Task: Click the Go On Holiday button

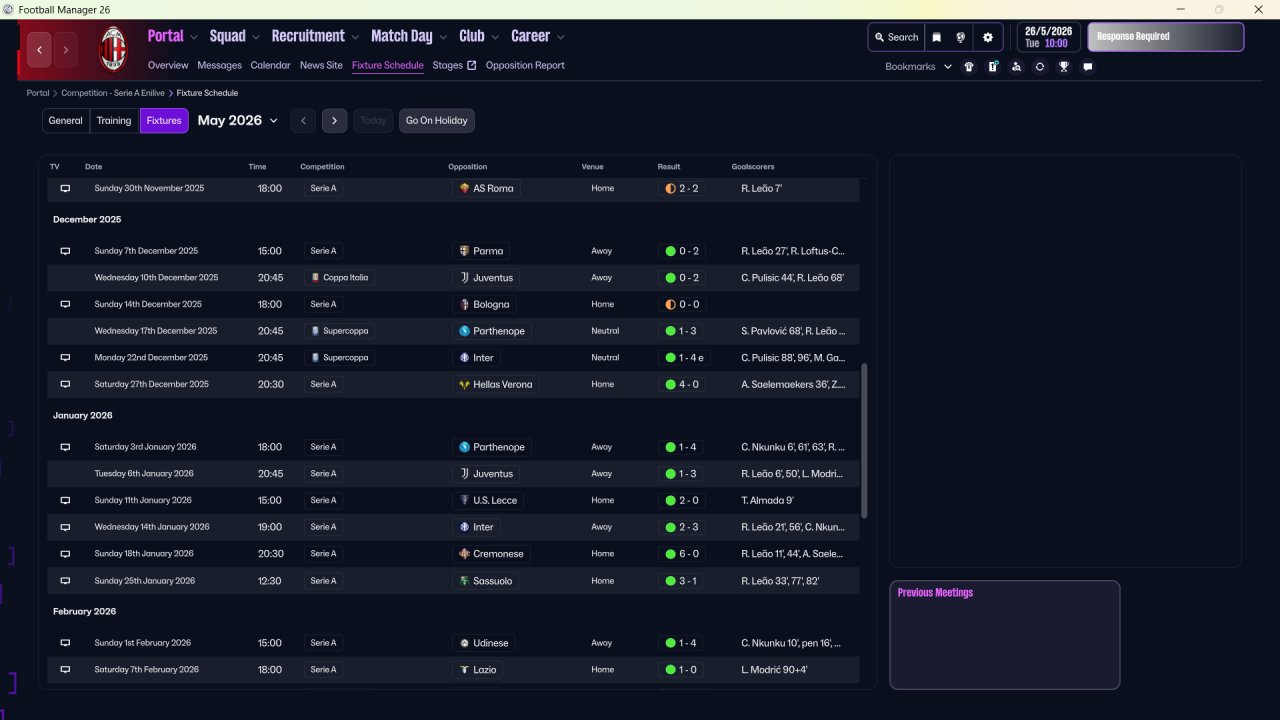Action: (437, 121)
